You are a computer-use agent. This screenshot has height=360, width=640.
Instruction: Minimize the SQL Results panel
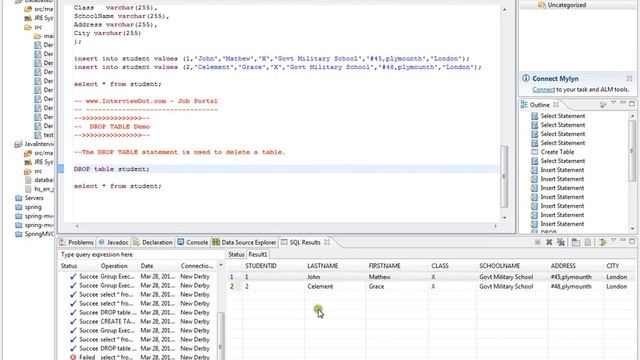(623, 240)
